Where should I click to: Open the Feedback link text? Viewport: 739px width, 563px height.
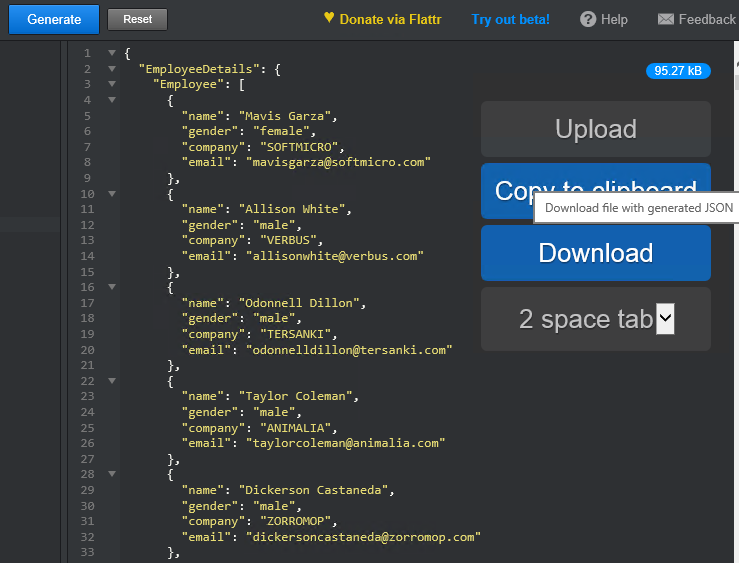[x=707, y=19]
